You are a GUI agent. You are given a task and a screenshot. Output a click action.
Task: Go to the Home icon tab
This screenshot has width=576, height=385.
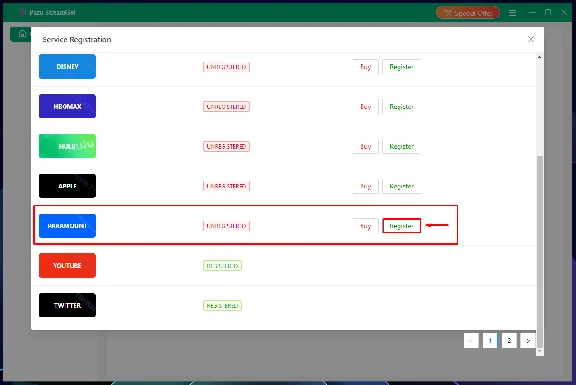click(x=22, y=34)
